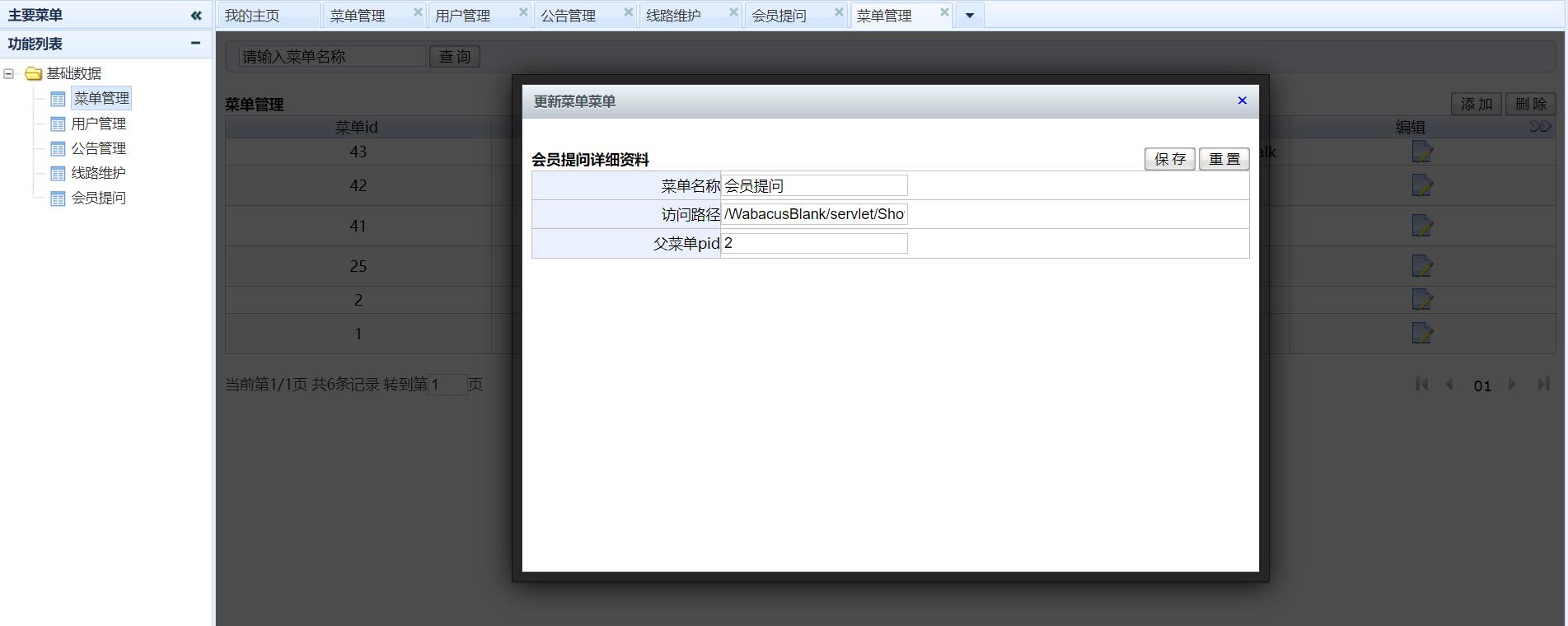Image resolution: width=1568 pixels, height=626 pixels.
Task: Click the 用户管理 sidebar table icon
Action: coord(58,124)
